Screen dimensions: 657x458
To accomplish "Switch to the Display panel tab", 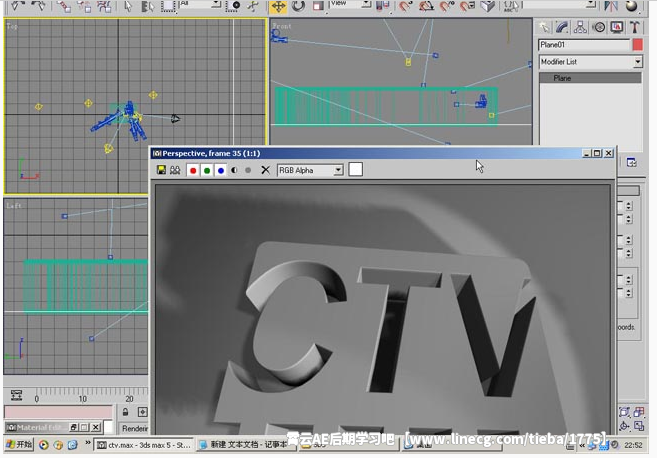I will tap(617, 27).
